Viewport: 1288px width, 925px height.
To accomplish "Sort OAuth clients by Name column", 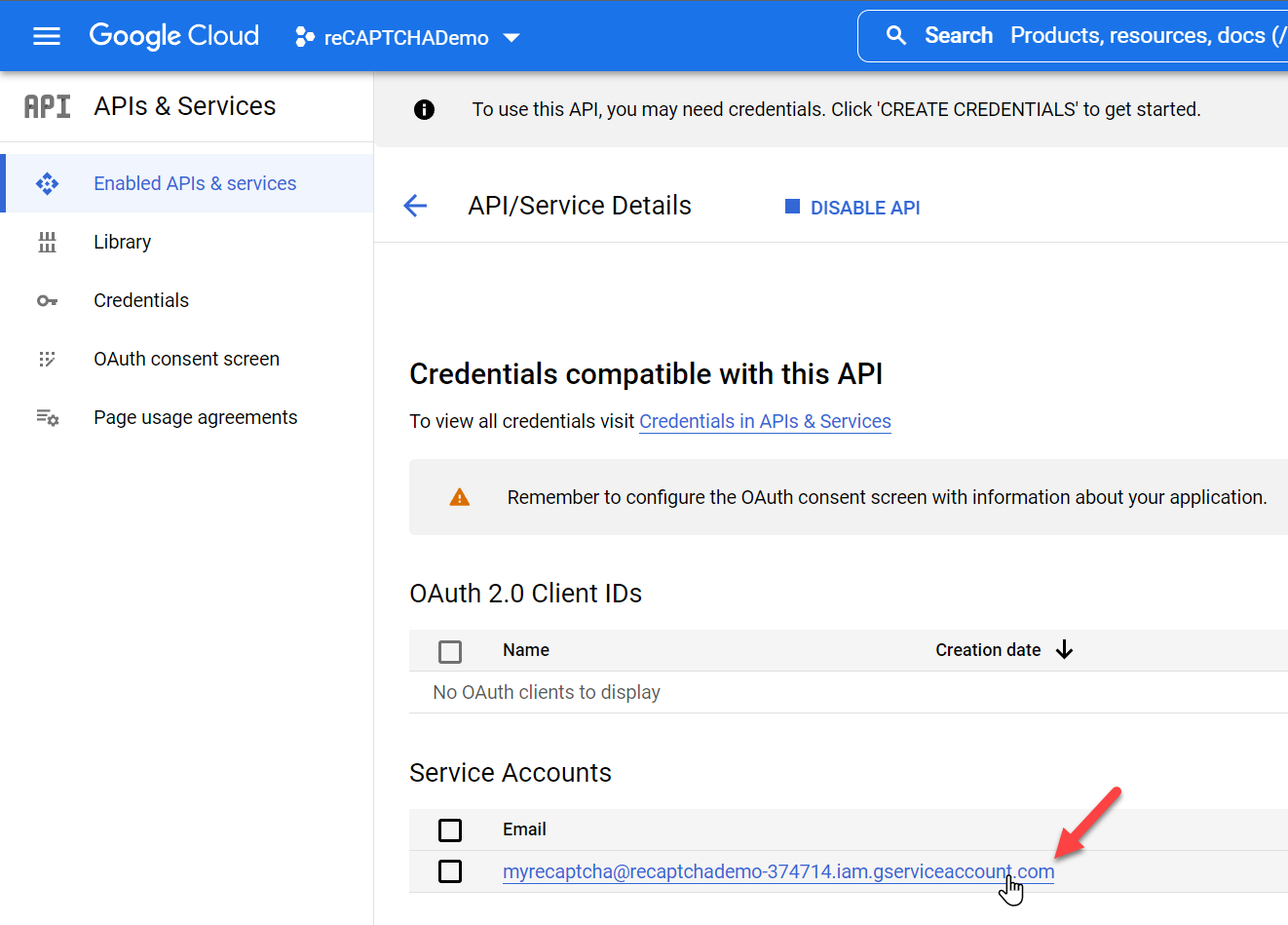I will pyautogui.click(x=526, y=650).
